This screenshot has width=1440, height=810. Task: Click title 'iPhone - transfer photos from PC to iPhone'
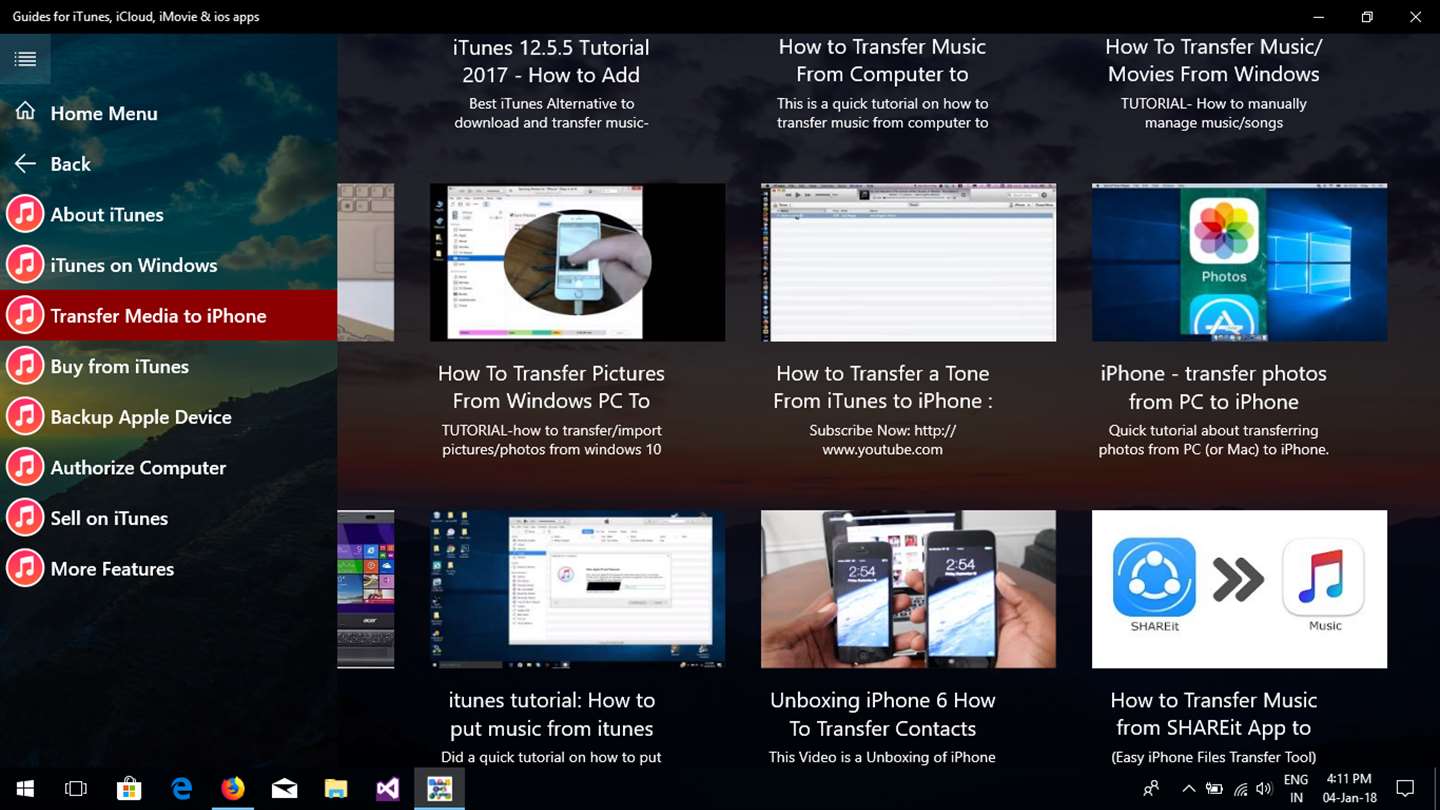point(1213,387)
